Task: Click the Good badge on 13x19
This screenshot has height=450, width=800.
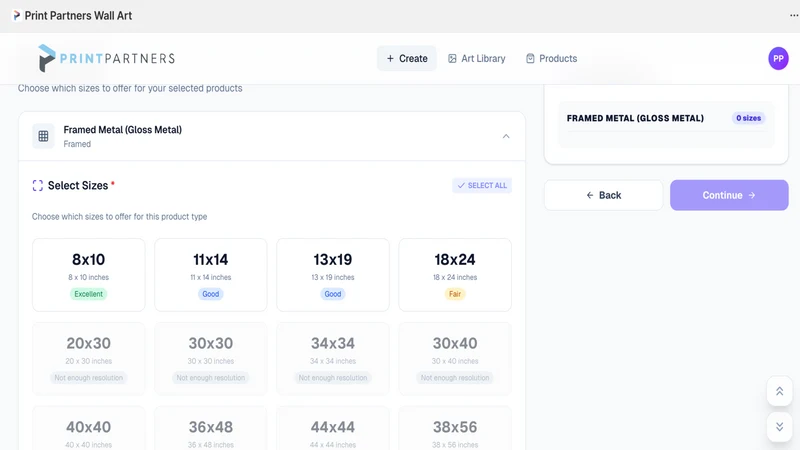Action: click(333, 294)
